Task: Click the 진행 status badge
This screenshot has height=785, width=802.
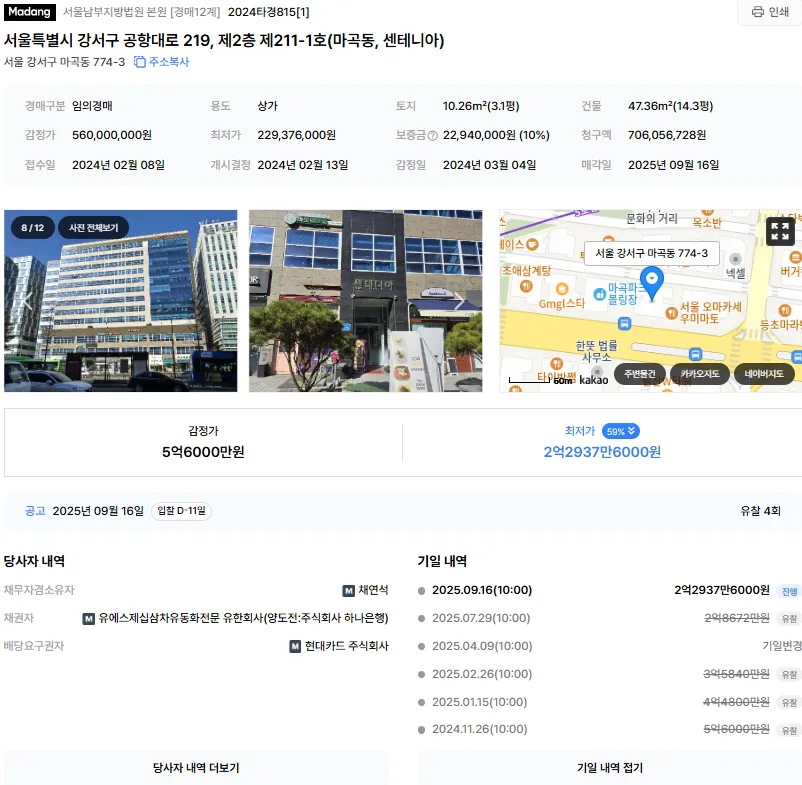Action: click(x=789, y=591)
